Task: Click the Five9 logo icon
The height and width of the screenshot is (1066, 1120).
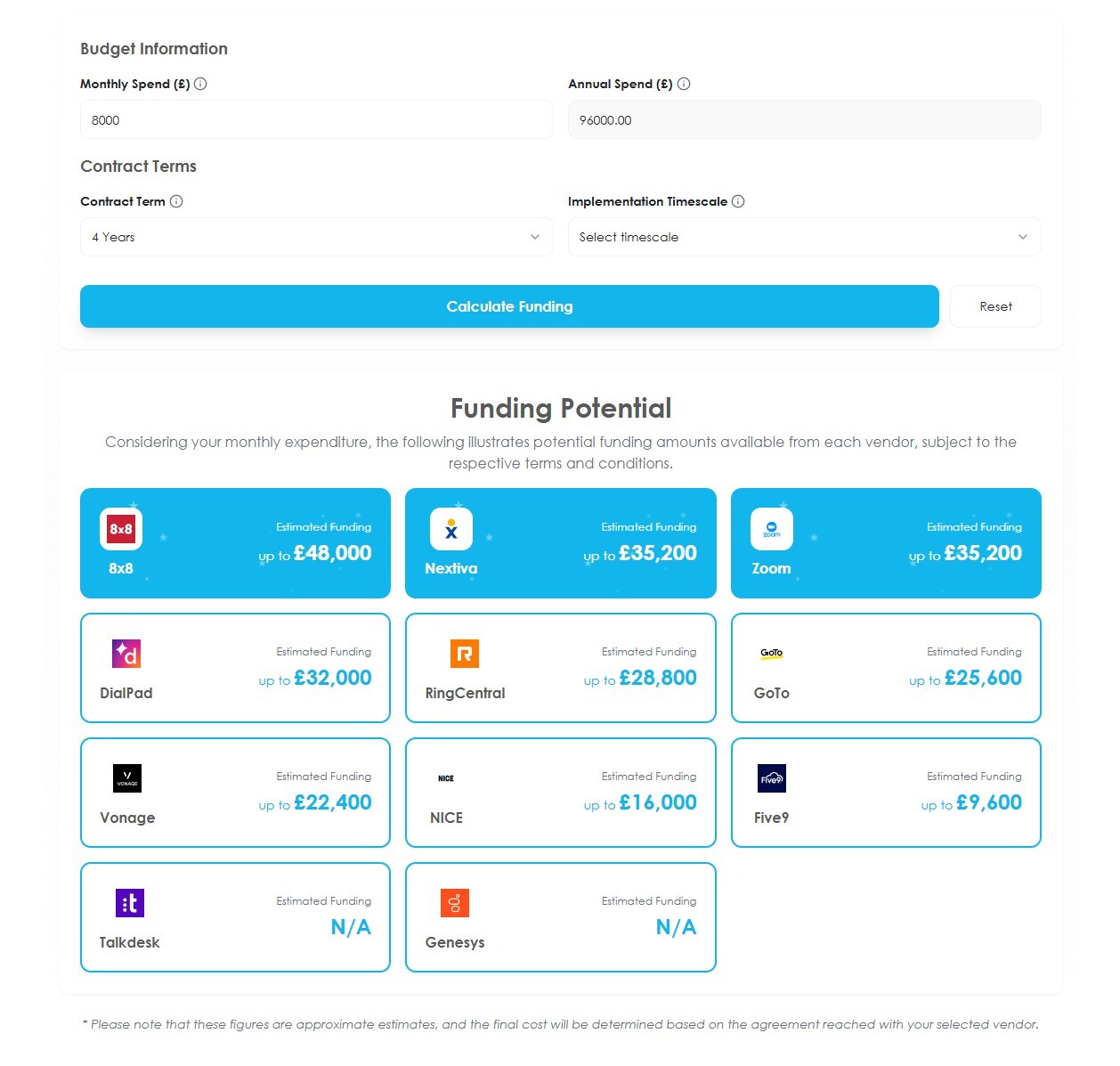Action: 771,777
